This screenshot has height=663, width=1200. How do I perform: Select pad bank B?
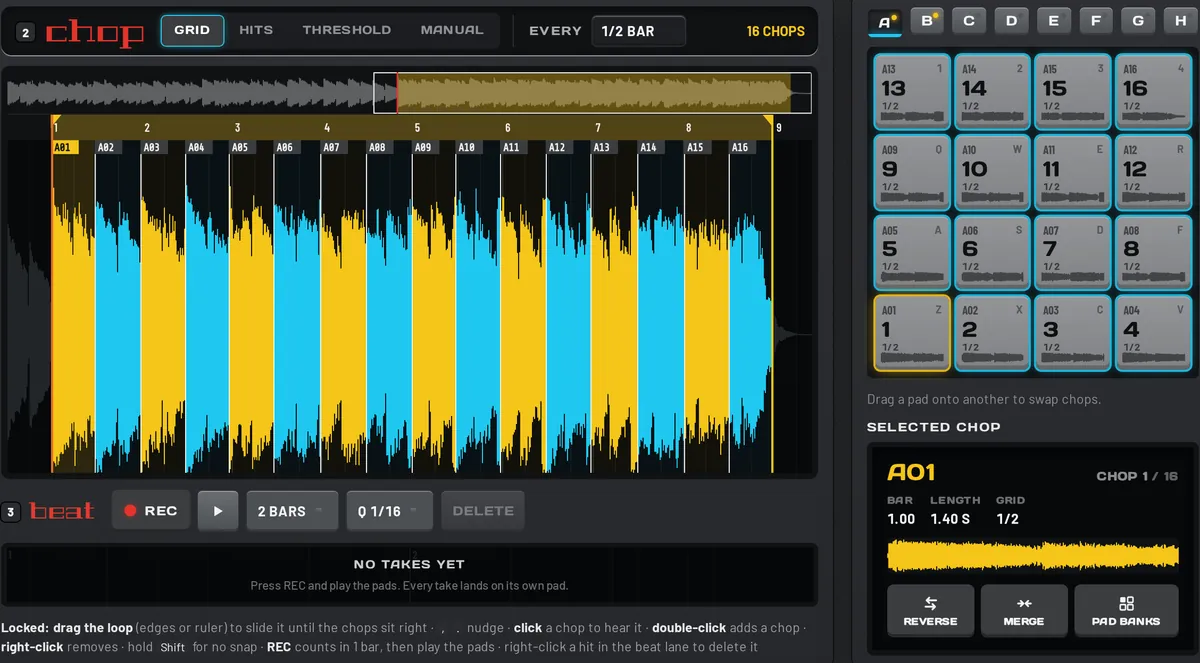pyautogui.click(x=928, y=21)
